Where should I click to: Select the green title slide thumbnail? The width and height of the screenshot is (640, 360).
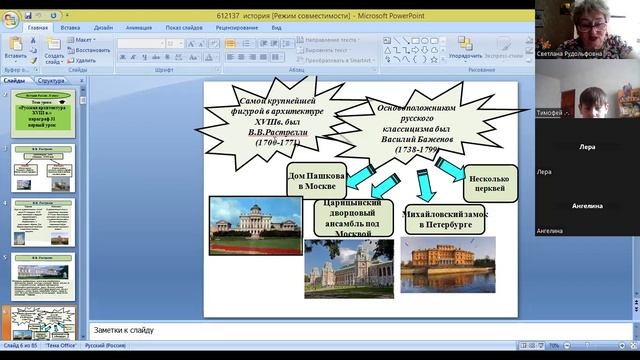[x=43, y=114]
